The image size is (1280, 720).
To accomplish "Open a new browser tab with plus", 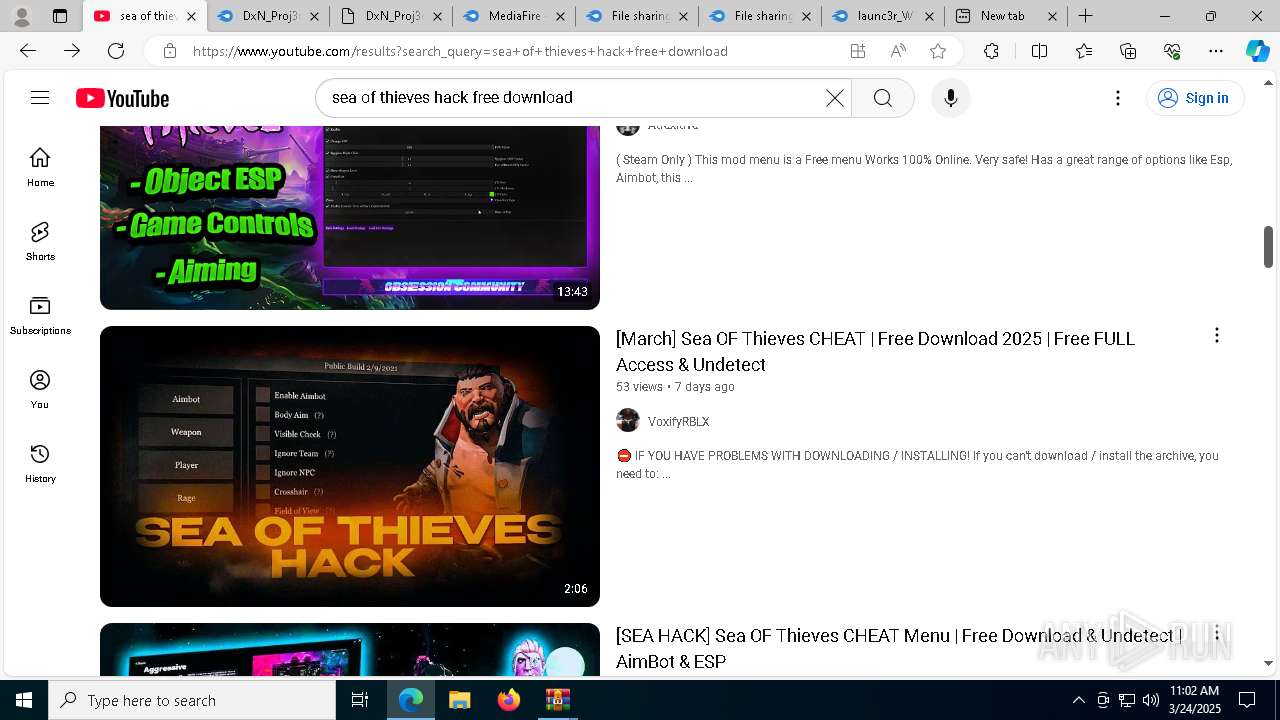I will tap(1085, 16).
